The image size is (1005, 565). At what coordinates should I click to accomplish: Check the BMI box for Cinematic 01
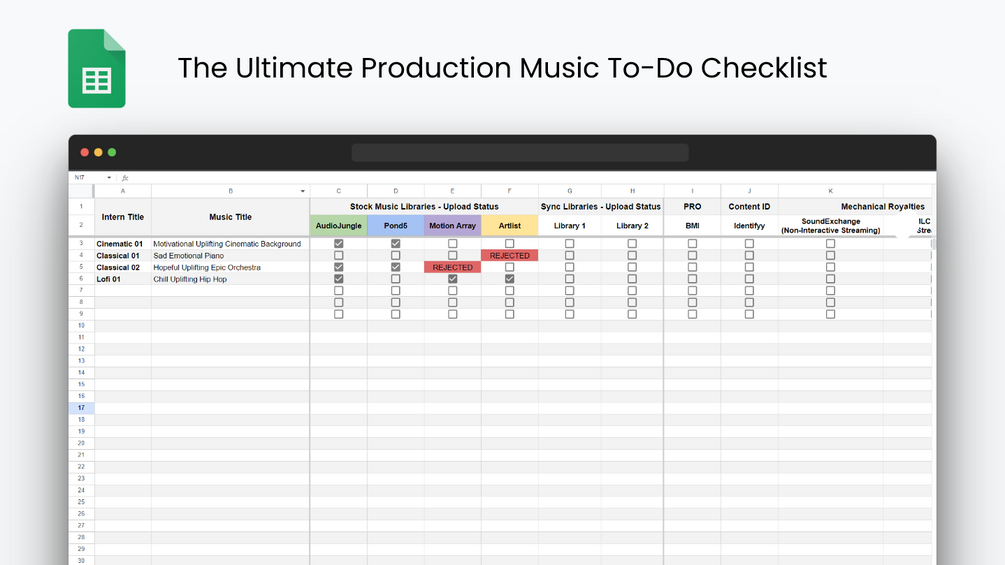point(692,244)
